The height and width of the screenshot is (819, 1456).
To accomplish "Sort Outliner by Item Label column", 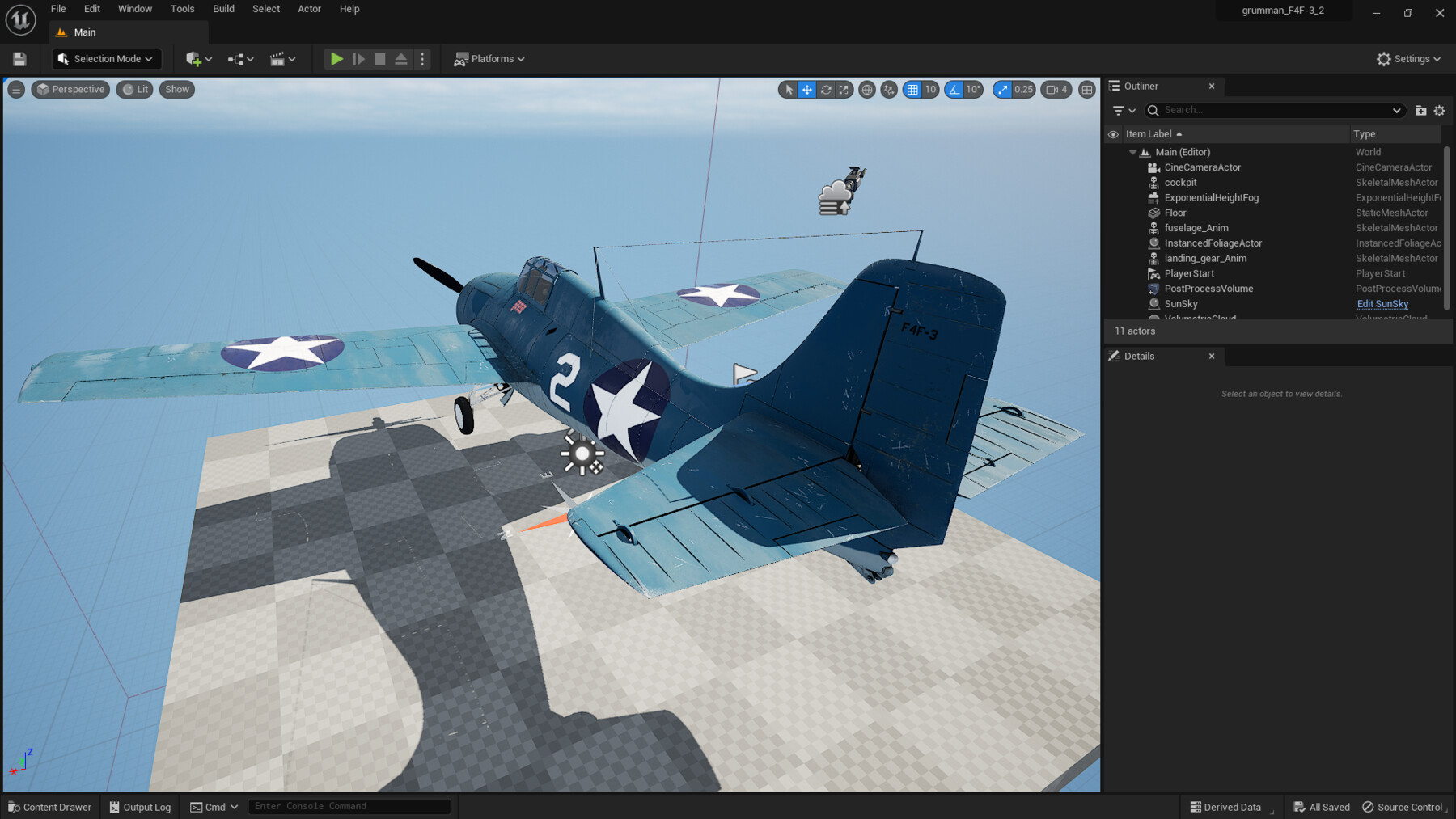I will [1234, 134].
